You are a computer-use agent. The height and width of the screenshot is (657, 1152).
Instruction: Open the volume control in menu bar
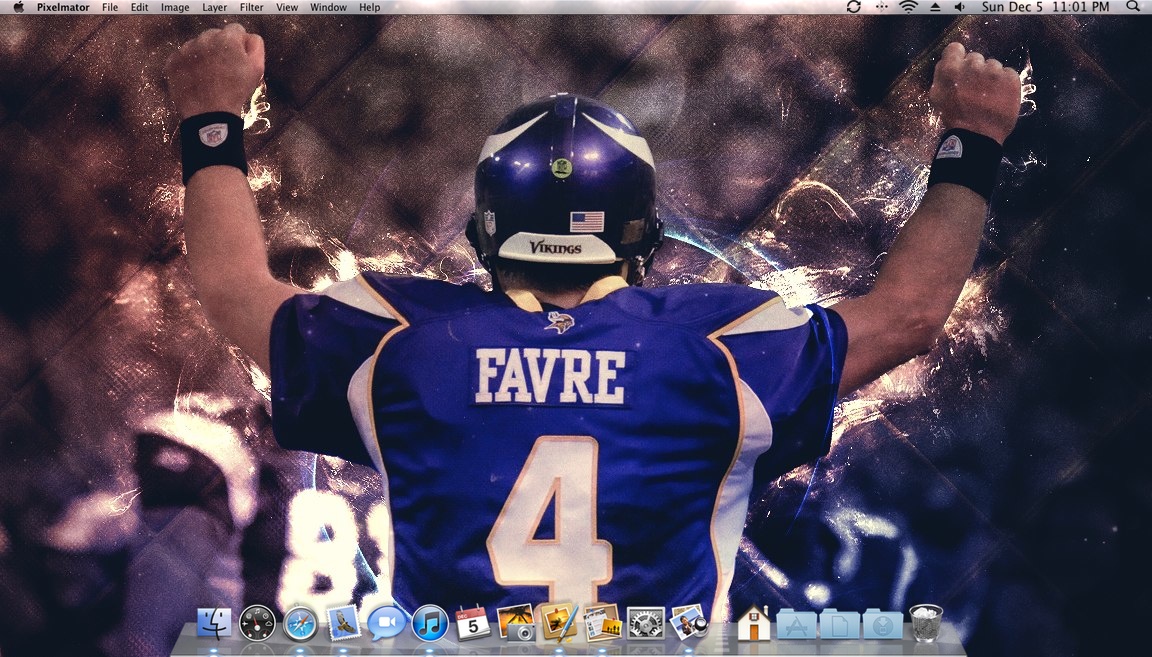click(x=960, y=7)
